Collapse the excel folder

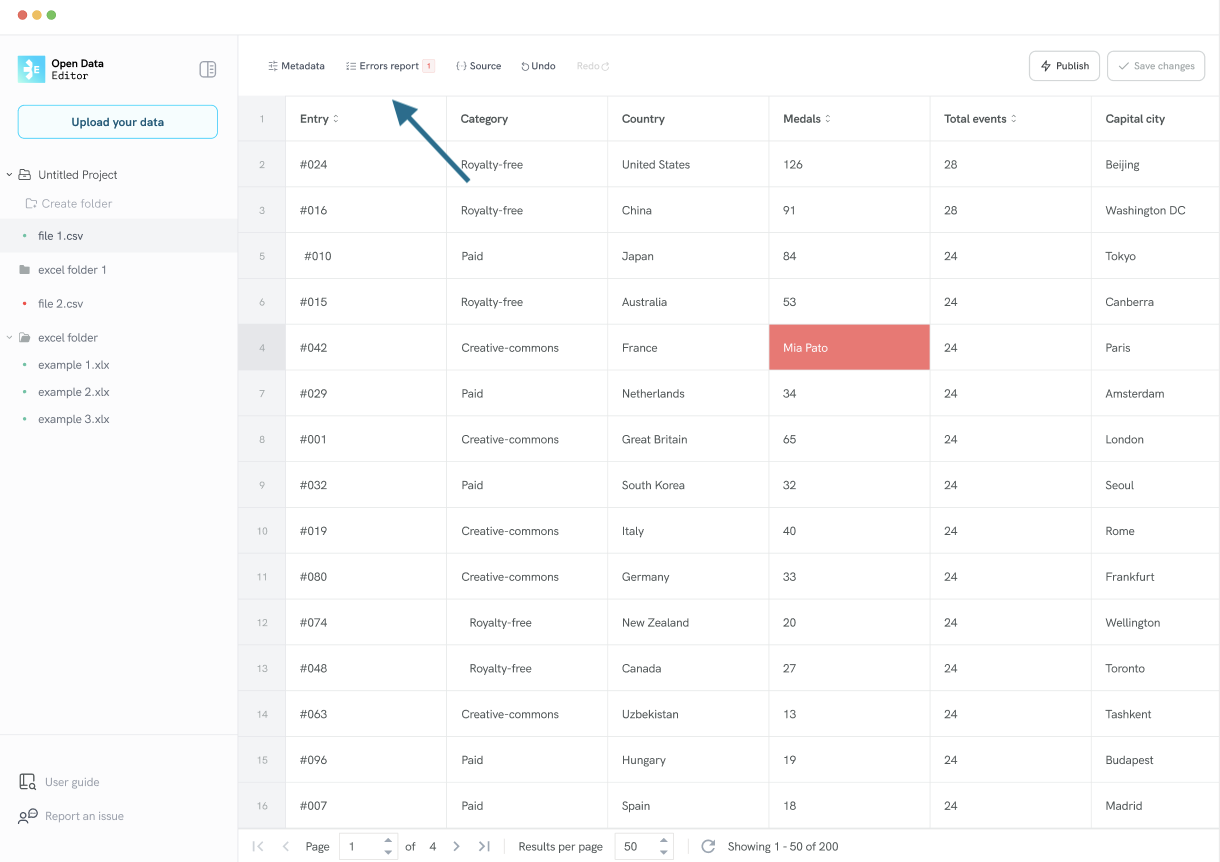pyautogui.click(x=10, y=338)
